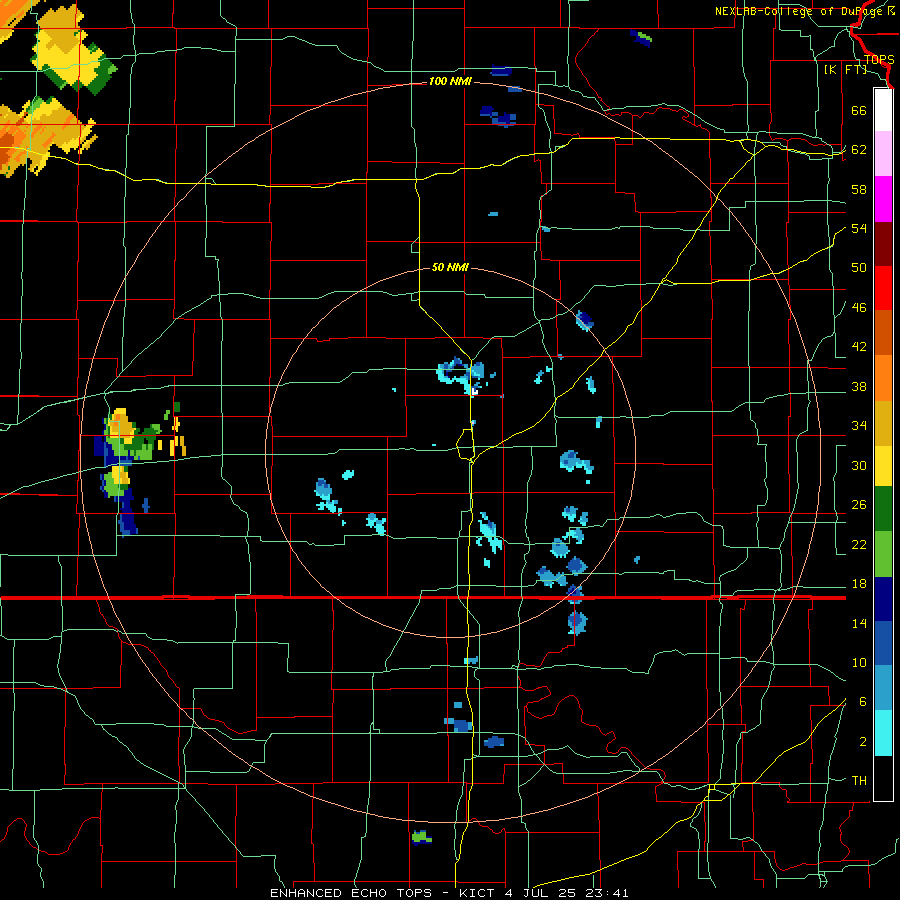Click the legend value "2"
Image resolution: width=900 pixels, height=900 pixels.
coord(862,742)
